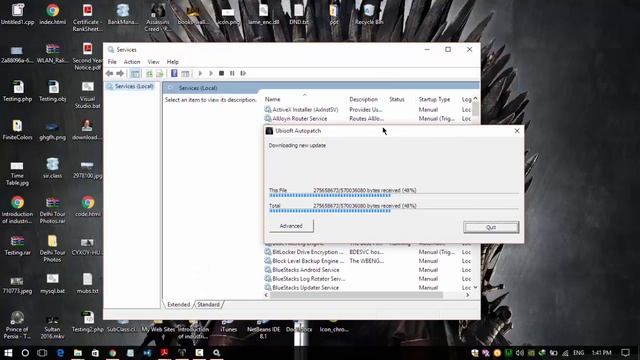640x360 pixels.
Task: Click the Restart Service icon
Action: pyautogui.click(x=243, y=73)
